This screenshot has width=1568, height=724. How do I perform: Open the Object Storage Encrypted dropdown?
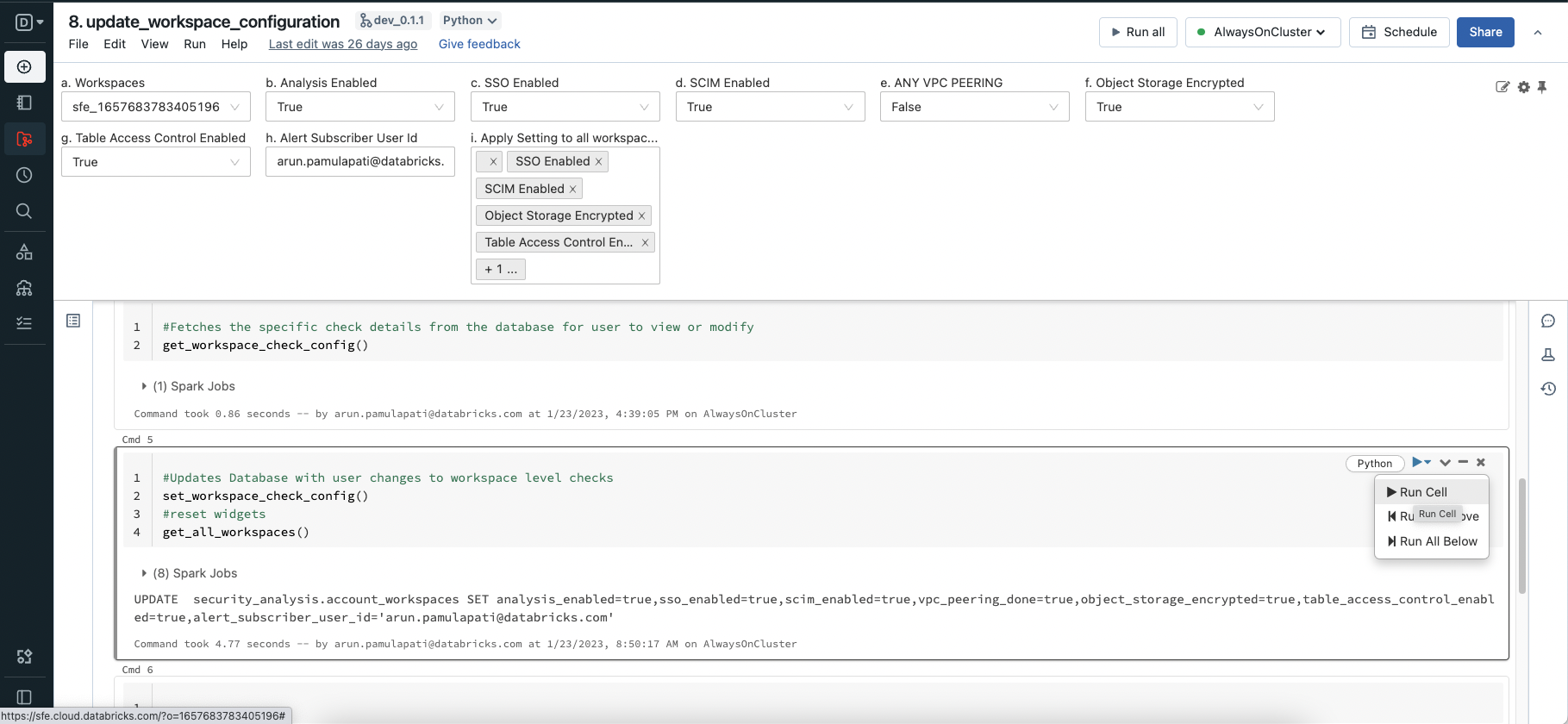1179,107
